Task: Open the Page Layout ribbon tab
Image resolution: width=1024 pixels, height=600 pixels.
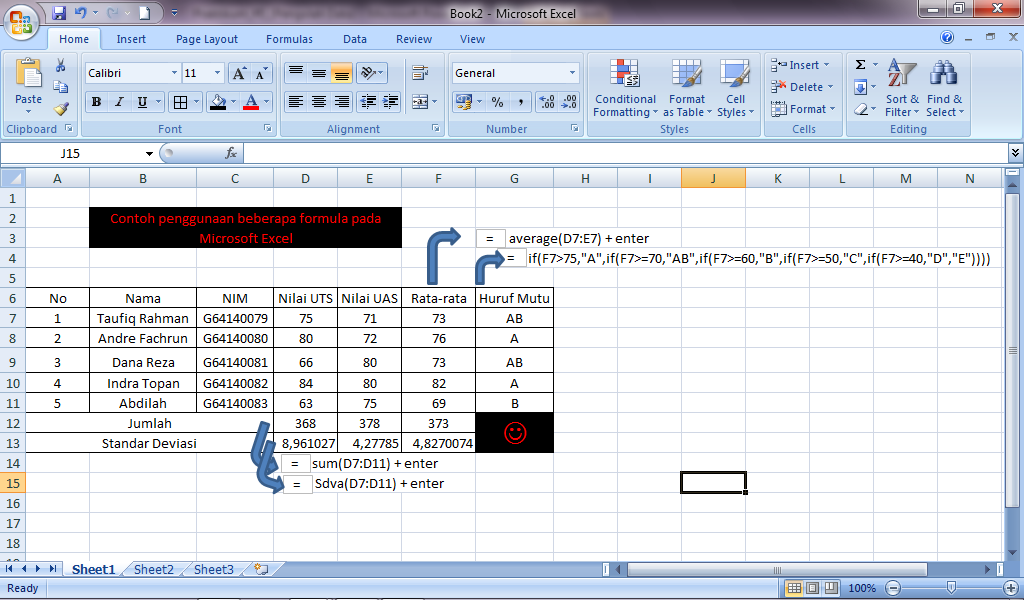Action: pos(206,39)
